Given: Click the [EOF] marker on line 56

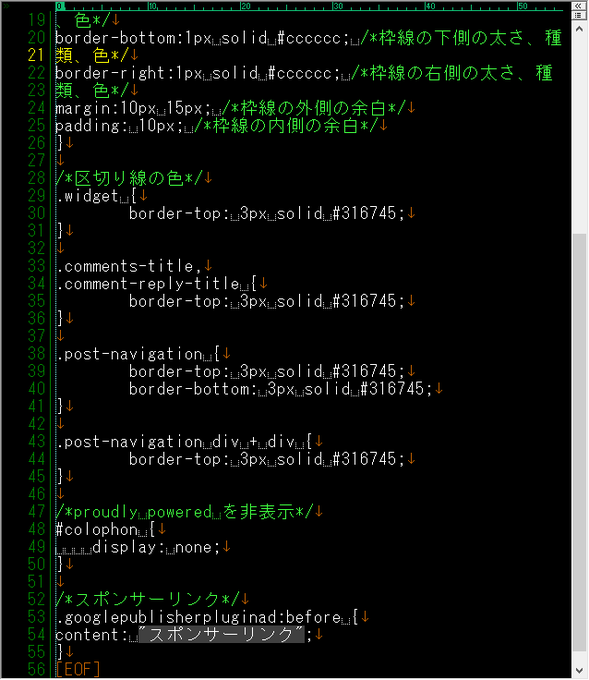Looking at the screenshot, I should point(78,670).
